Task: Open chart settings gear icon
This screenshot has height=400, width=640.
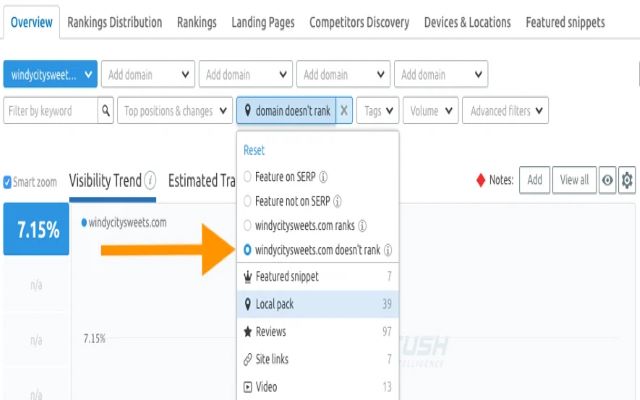Action: pos(627,180)
